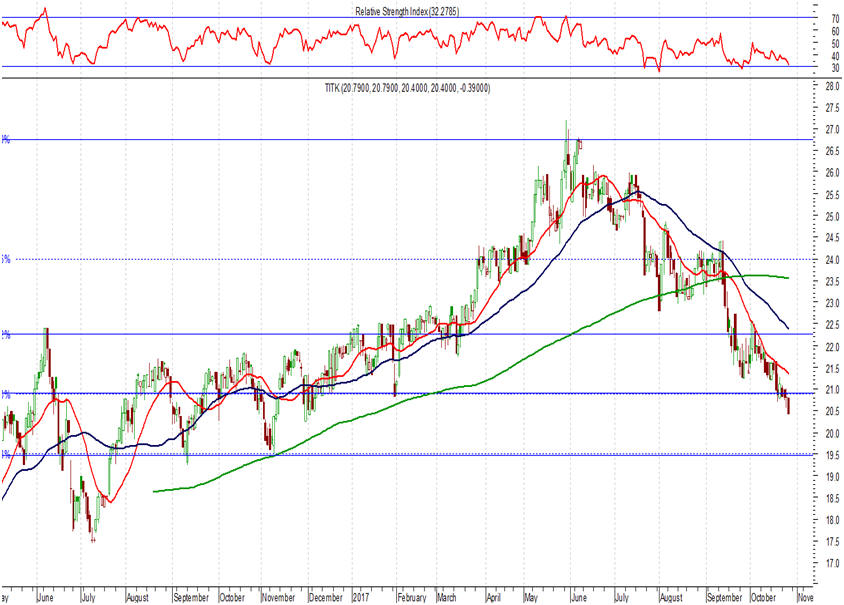Click the Relative Strength Index title label
This screenshot has height=605, width=844.
(x=407, y=11)
